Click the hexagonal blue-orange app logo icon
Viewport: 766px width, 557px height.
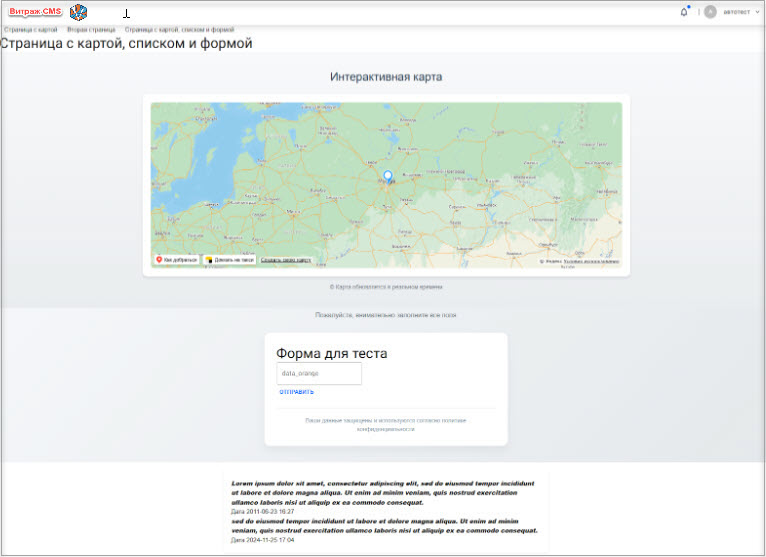click(78, 12)
